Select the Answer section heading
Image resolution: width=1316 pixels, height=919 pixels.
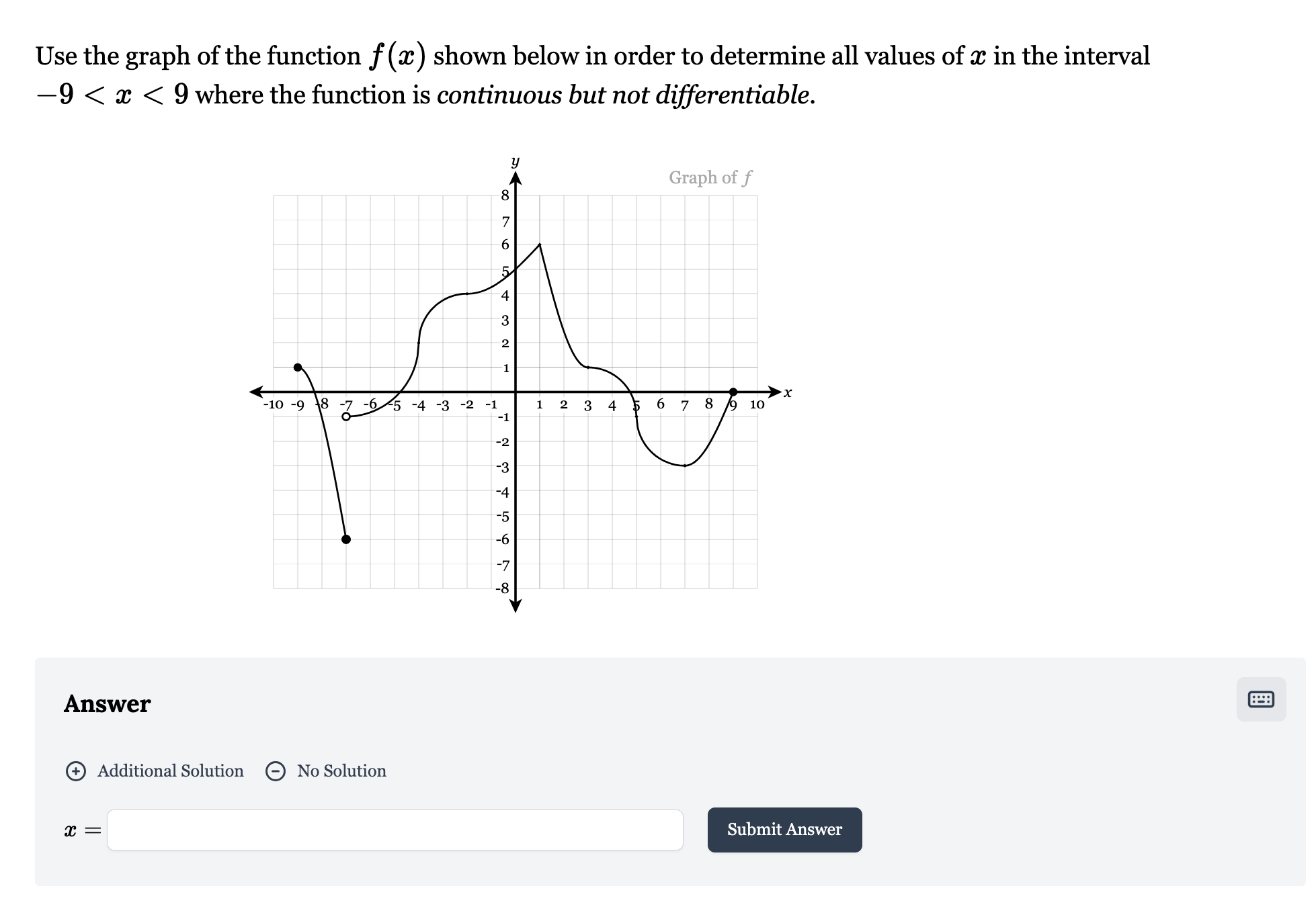point(107,704)
